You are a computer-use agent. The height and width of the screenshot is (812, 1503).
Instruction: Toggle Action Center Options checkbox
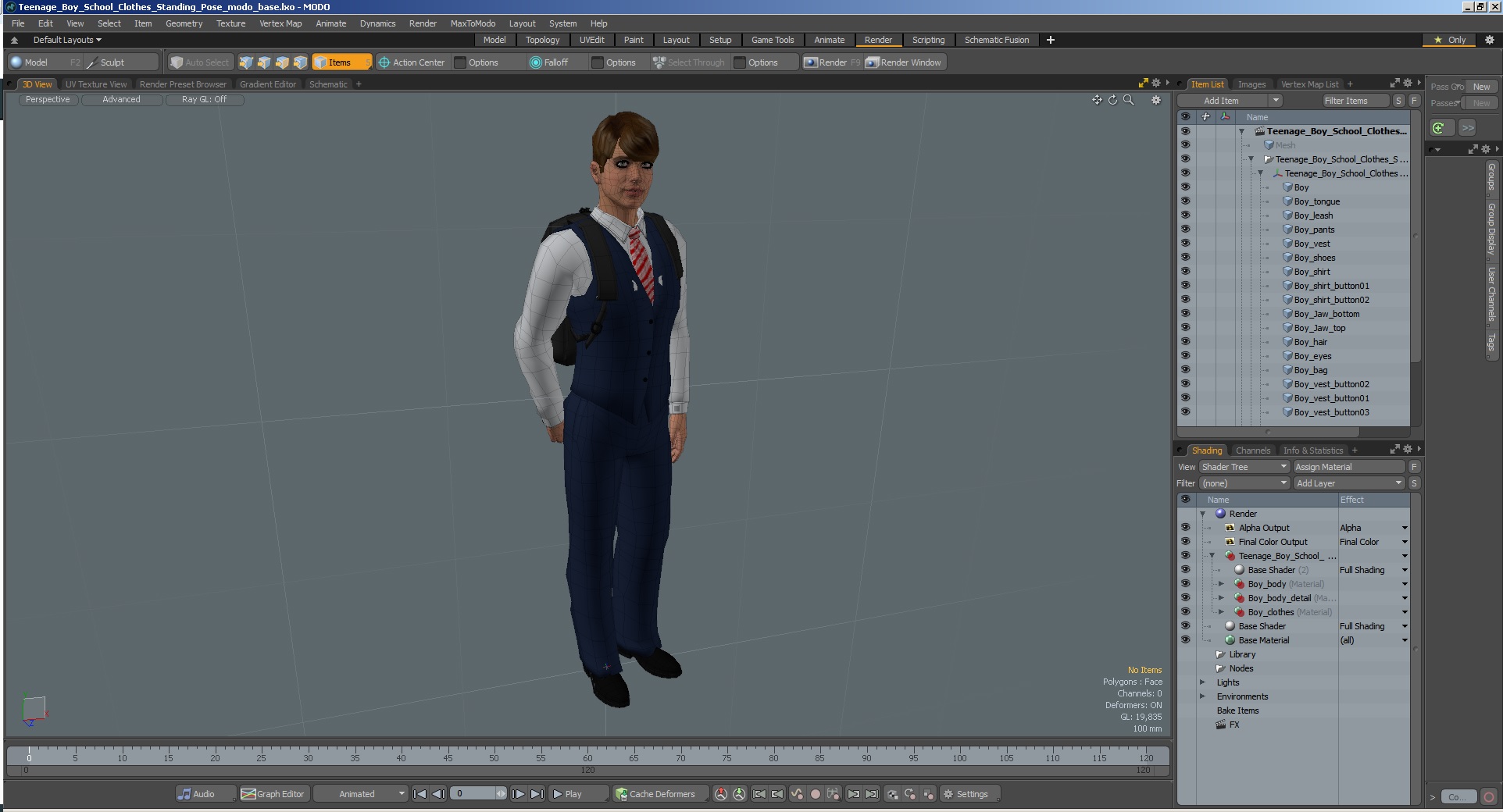[x=460, y=62]
